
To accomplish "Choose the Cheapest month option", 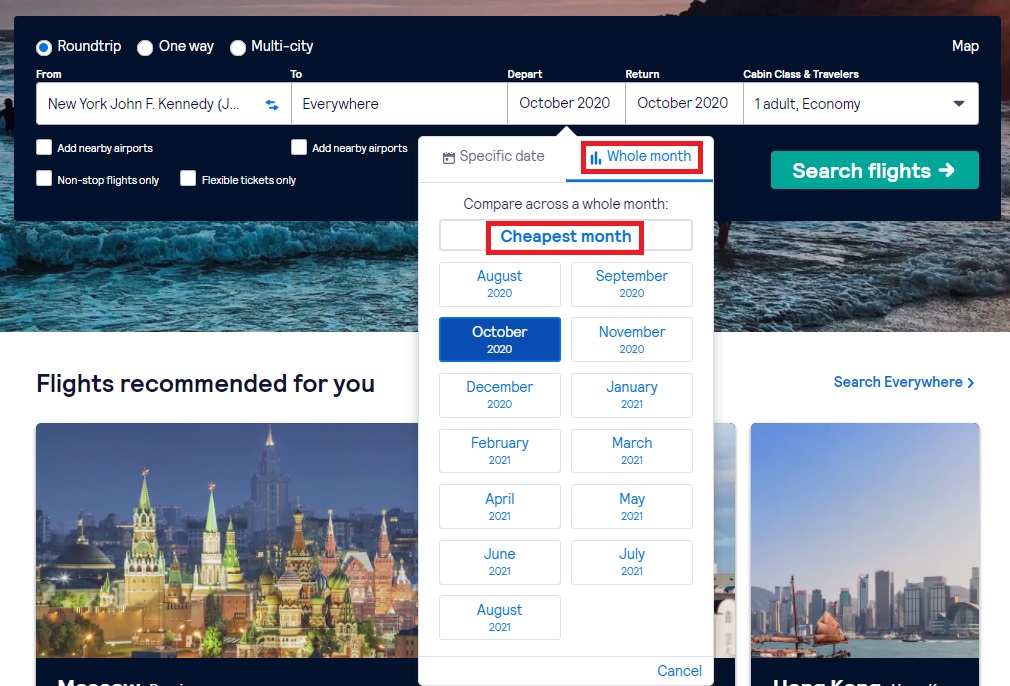I will (566, 236).
